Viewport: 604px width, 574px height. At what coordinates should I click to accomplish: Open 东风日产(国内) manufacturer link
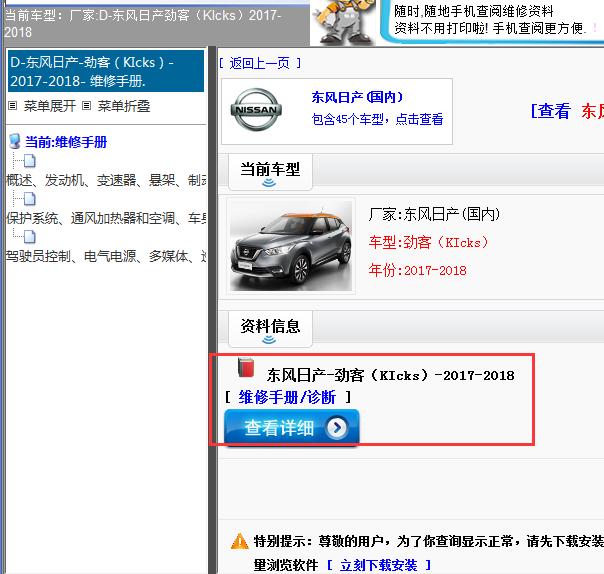click(x=357, y=97)
